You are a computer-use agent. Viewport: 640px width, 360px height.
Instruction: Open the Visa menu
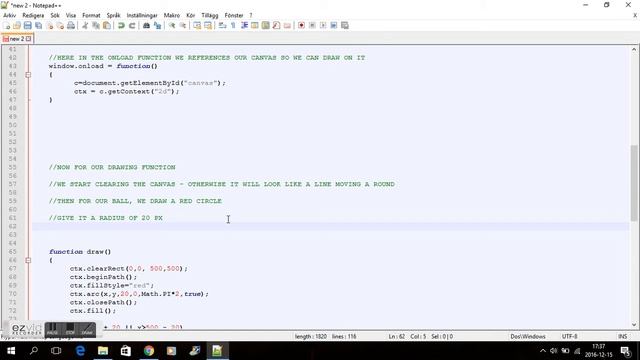tap(71, 15)
